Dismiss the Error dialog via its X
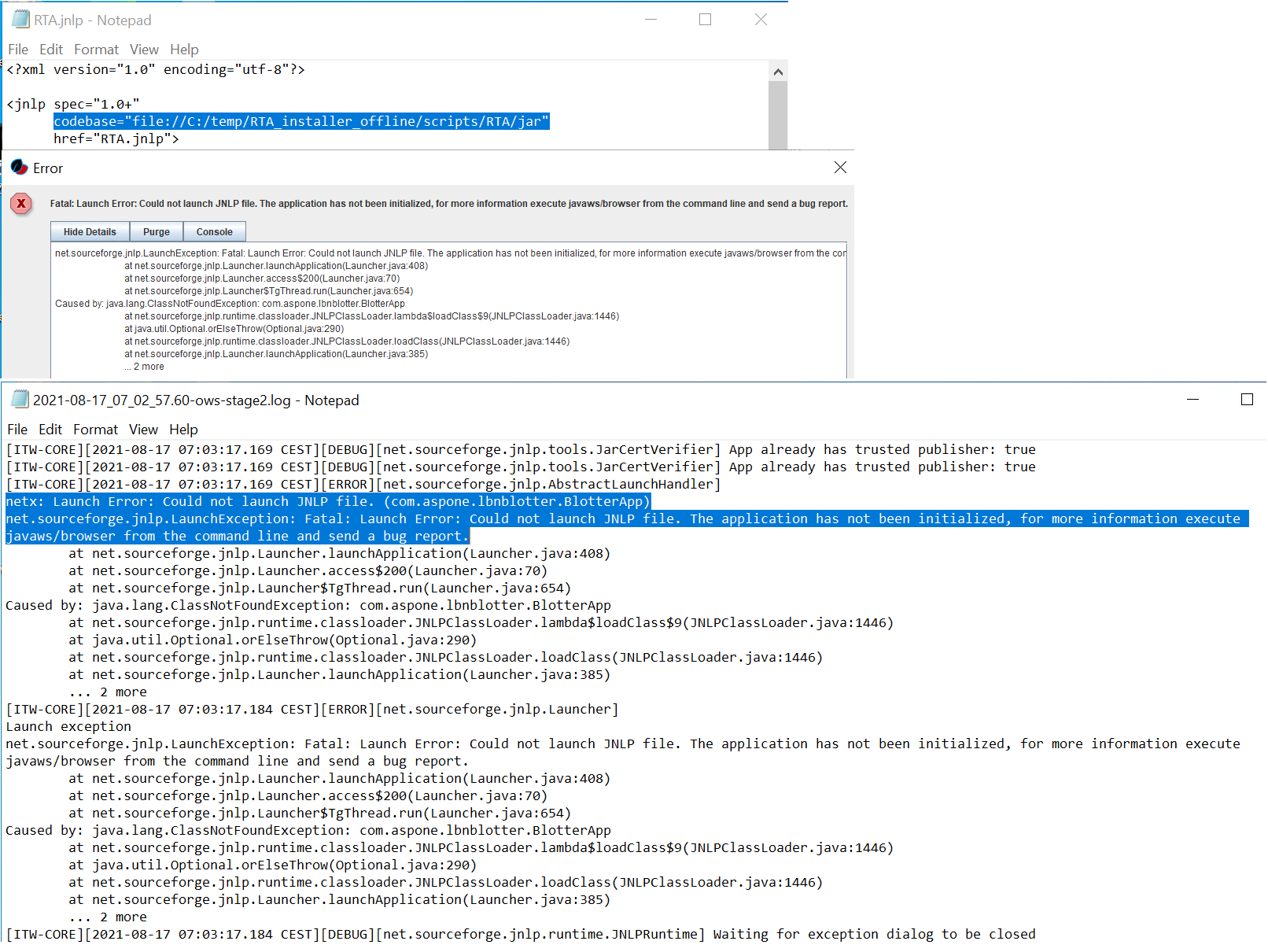This screenshot has height=952, width=1268. coord(840,167)
